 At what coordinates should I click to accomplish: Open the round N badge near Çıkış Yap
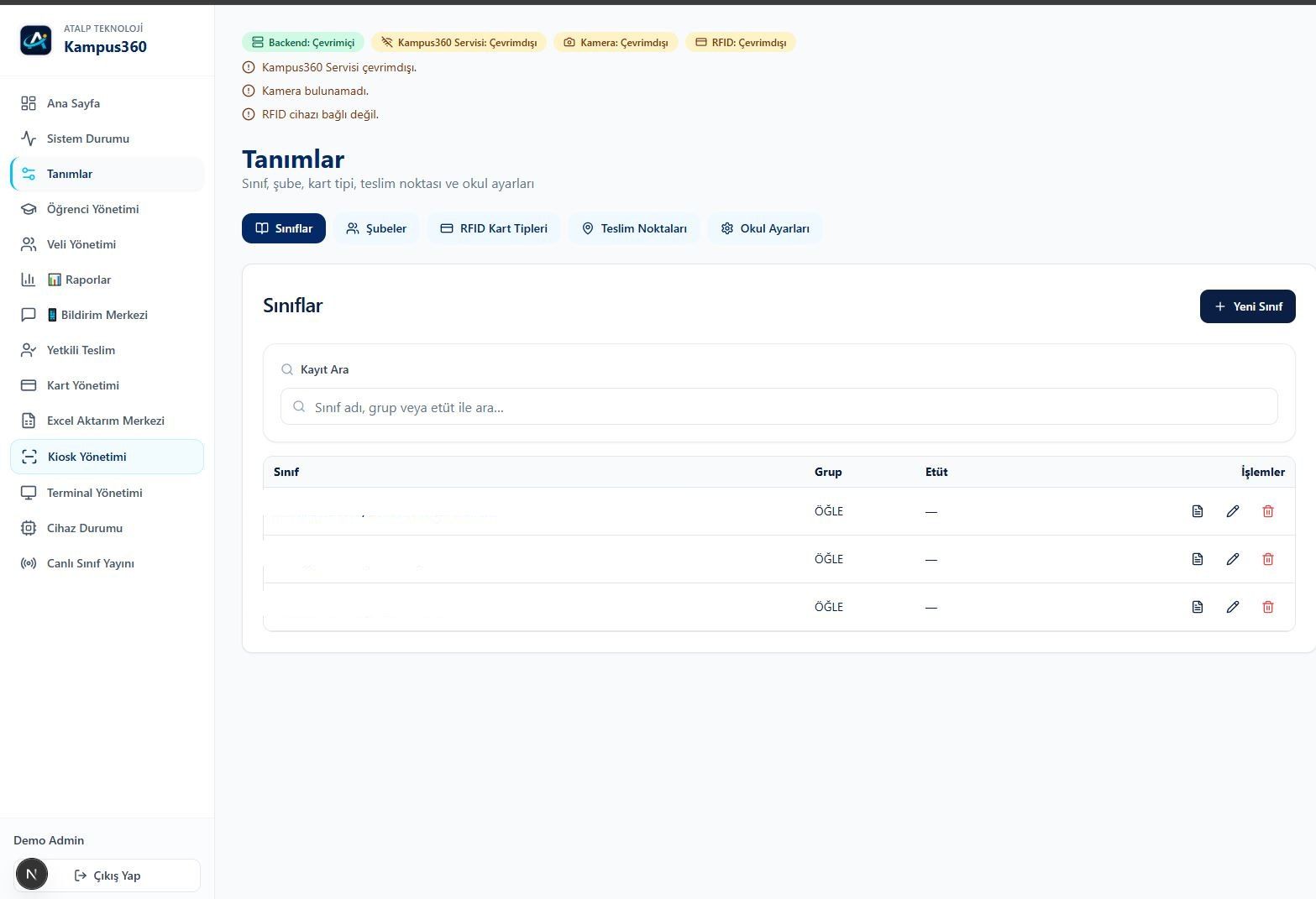pos(32,875)
